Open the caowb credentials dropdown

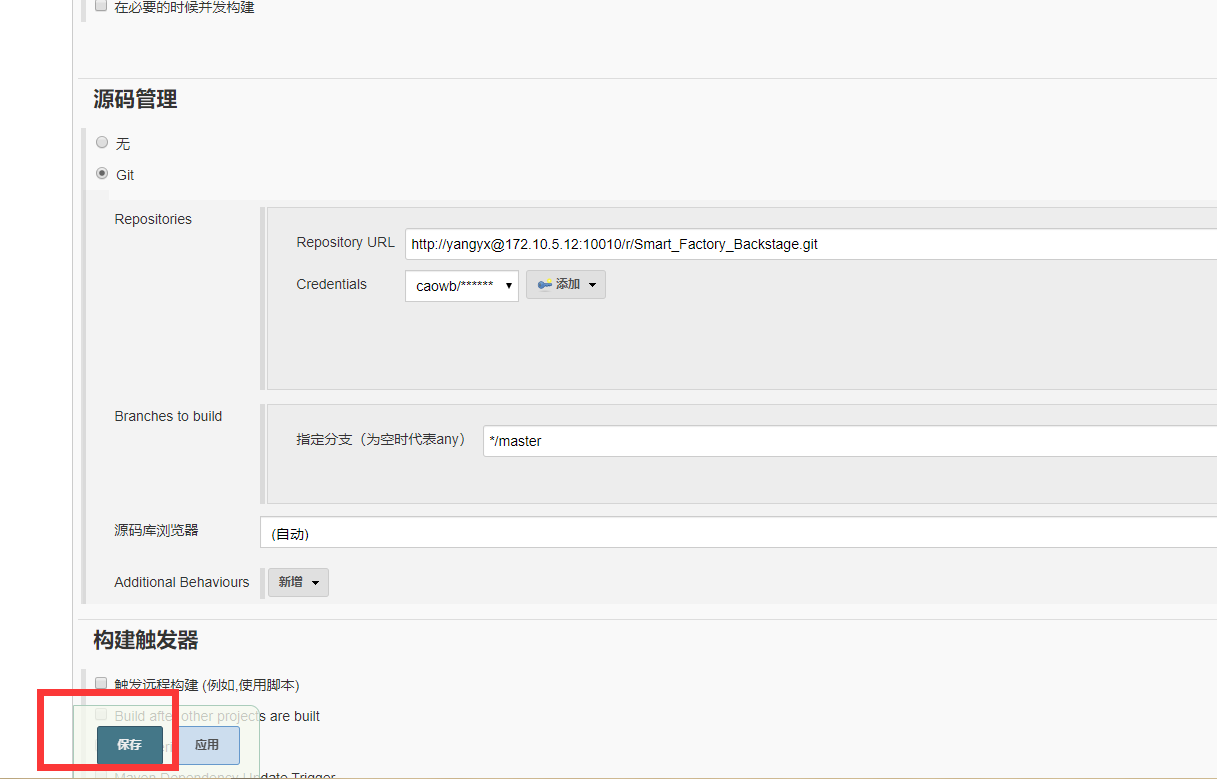coord(461,285)
